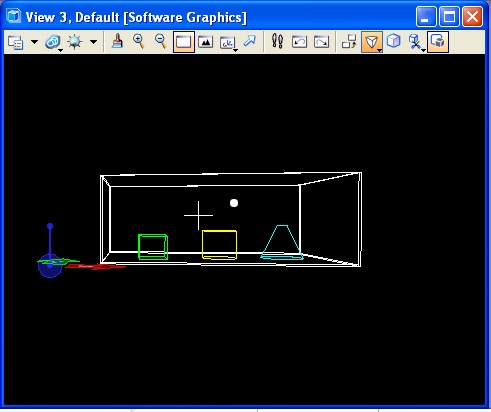Open the View Attributes tool

coord(15,42)
